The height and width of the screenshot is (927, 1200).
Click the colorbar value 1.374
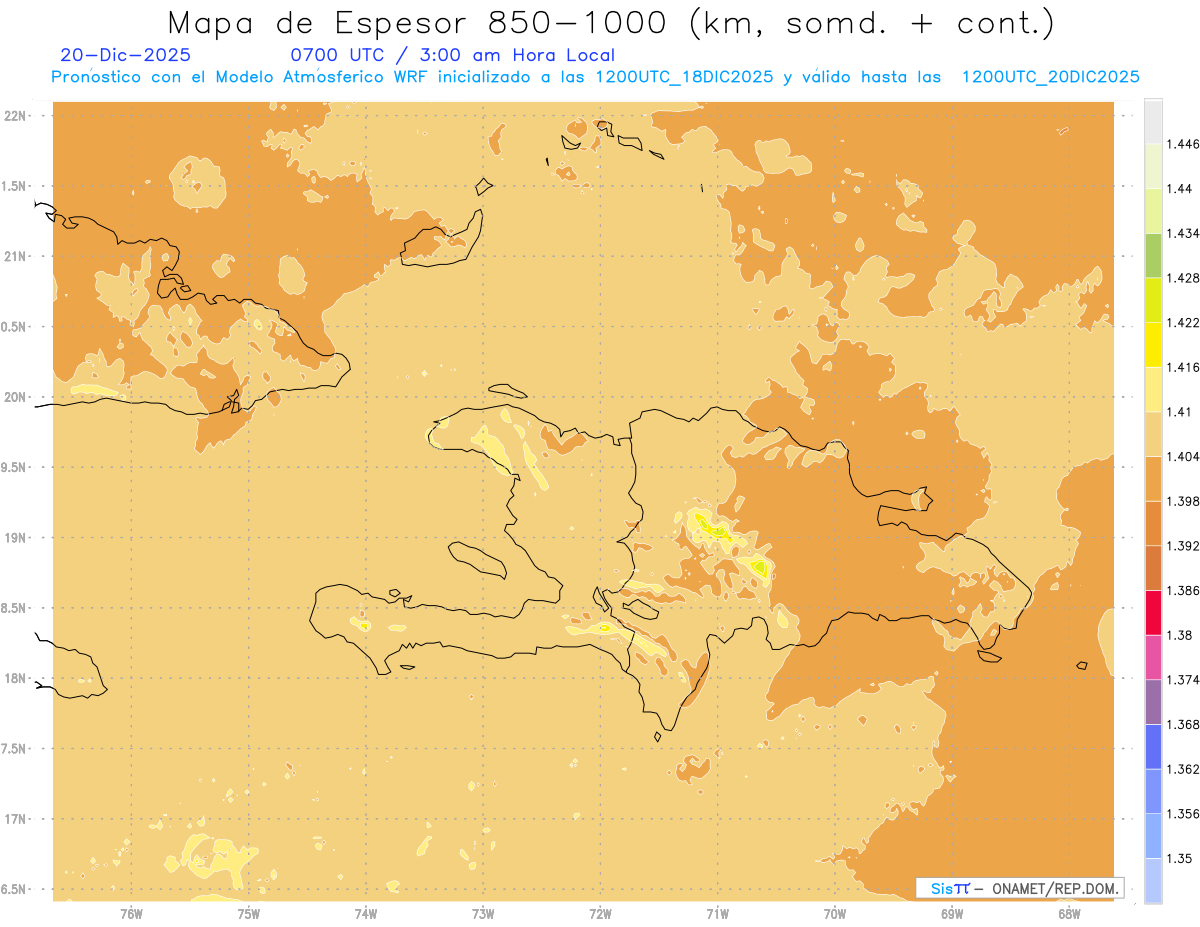coord(1184,680)
